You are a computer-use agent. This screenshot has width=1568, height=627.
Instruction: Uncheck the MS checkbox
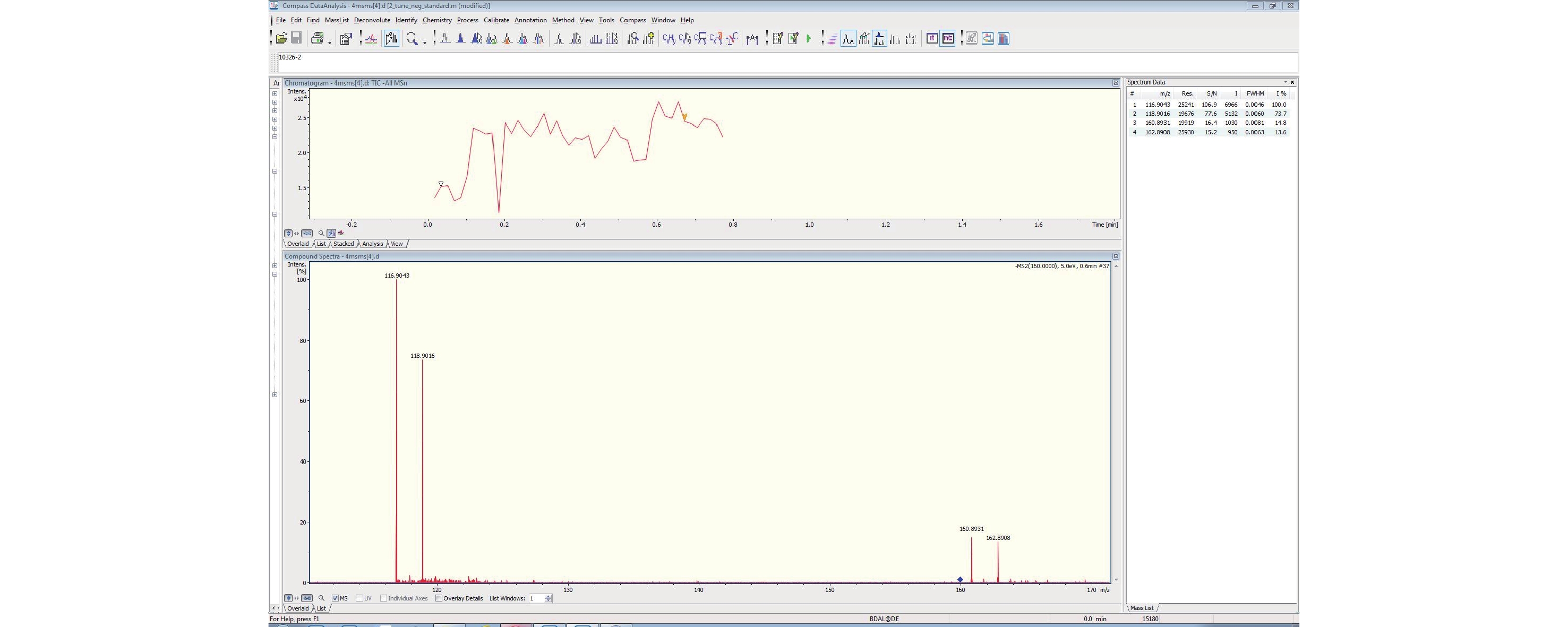(336, 598)
